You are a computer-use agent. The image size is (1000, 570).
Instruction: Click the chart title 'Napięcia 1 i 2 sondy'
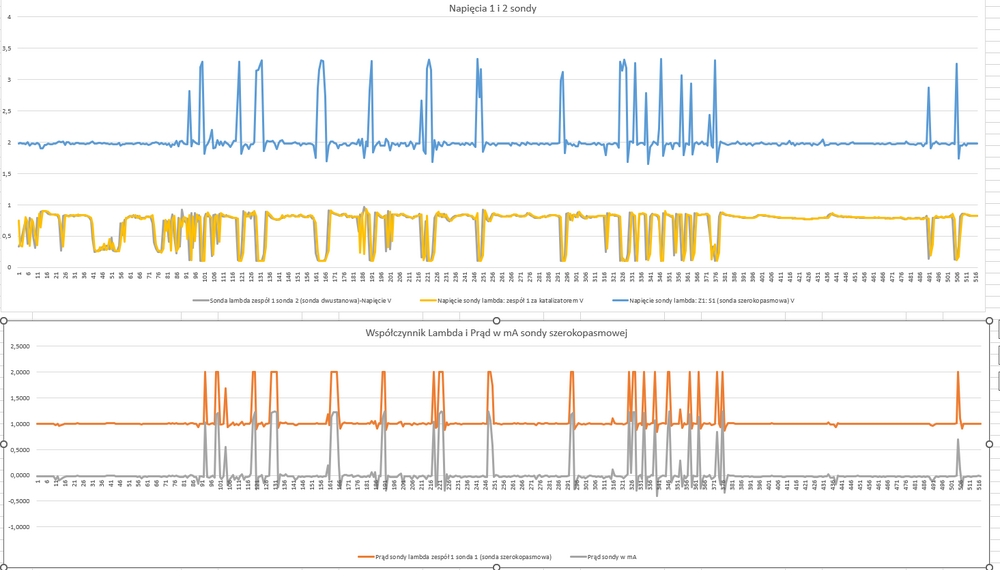click(x=499, y=8)
